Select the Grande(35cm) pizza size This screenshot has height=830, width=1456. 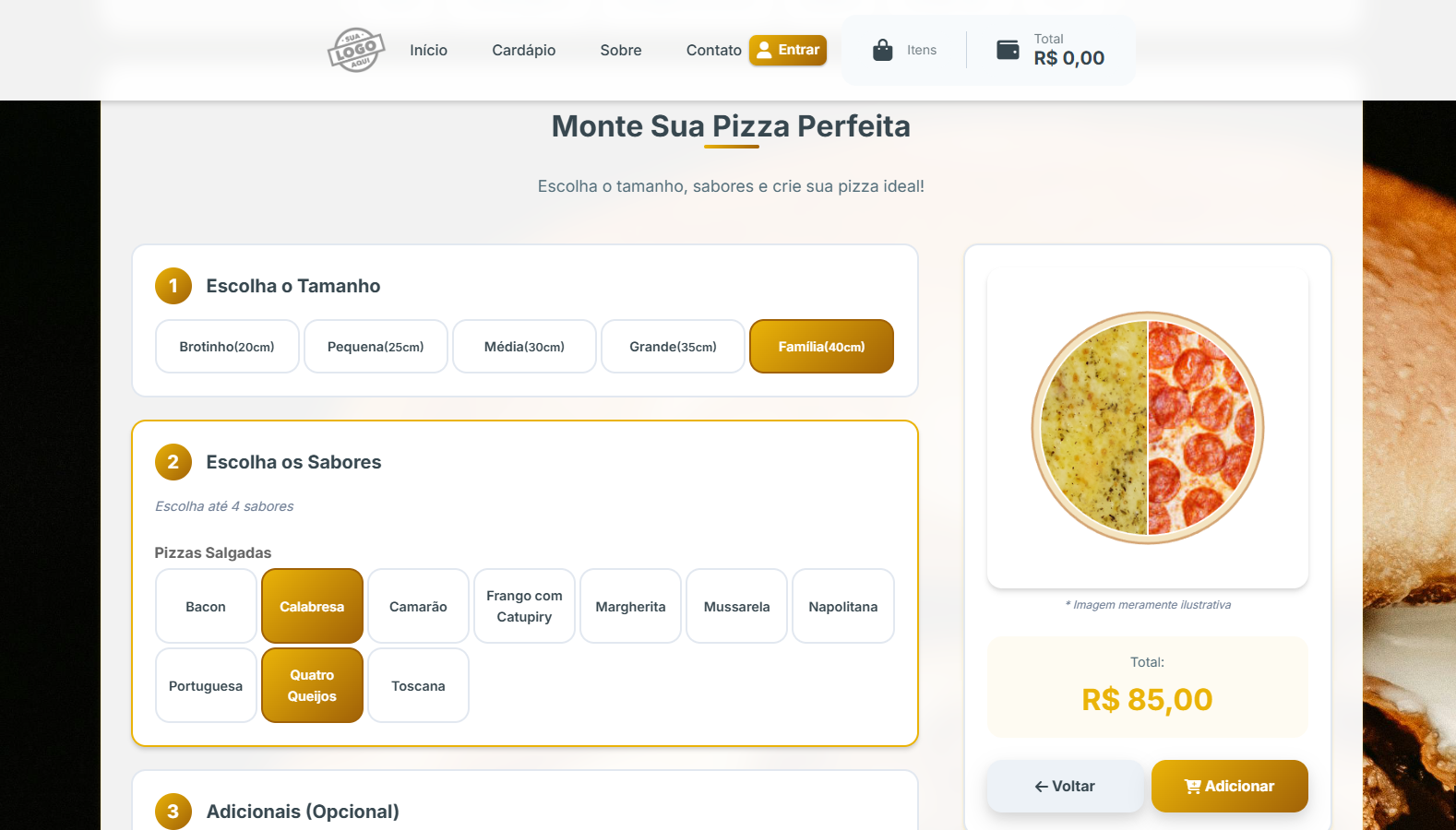pos(673,346)
